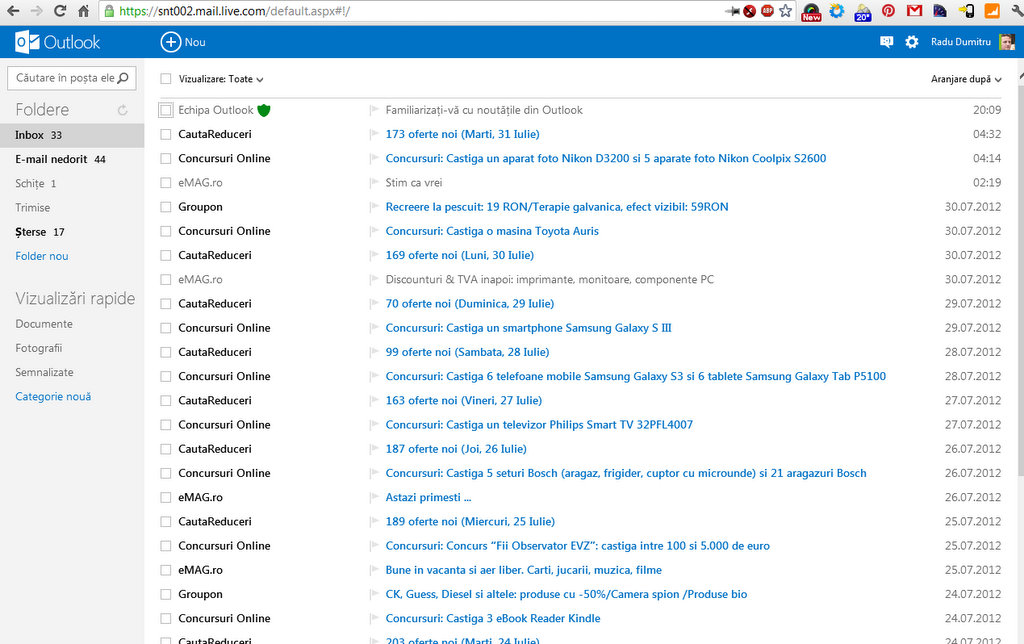Check the Stim ca vrei message checkbox
Image resolution: width=1024 pixels, height=644 pixels.
click(x=166, y=183)
